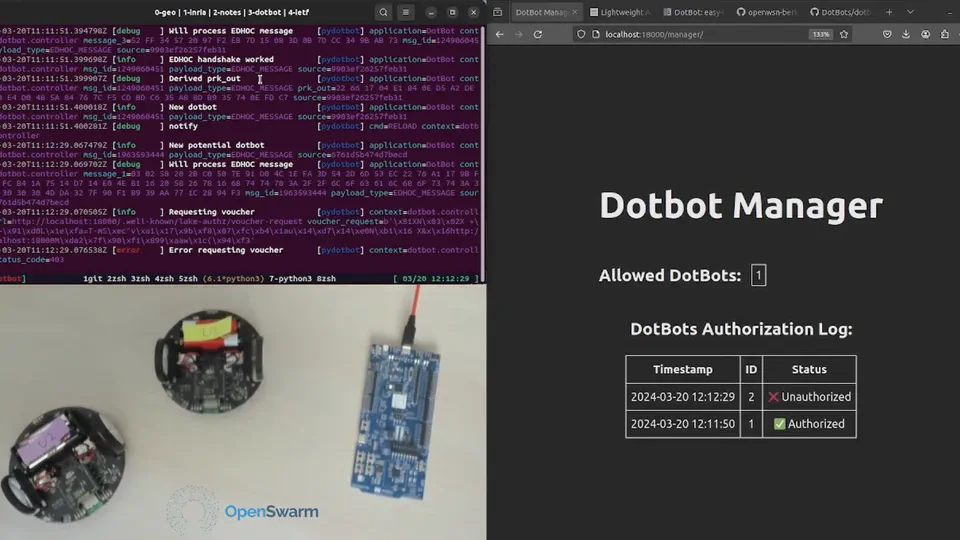
Task: Click the DotBots Authorization Log heading
Action: (x=741, y=329)
